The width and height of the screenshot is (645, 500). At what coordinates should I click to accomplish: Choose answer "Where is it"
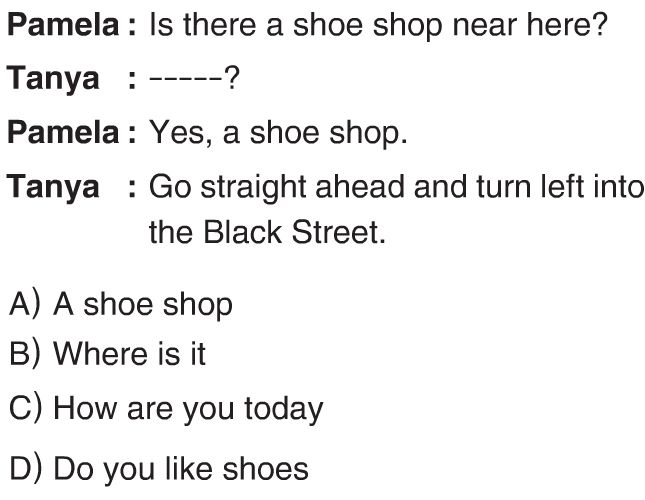tap(130, 354)
